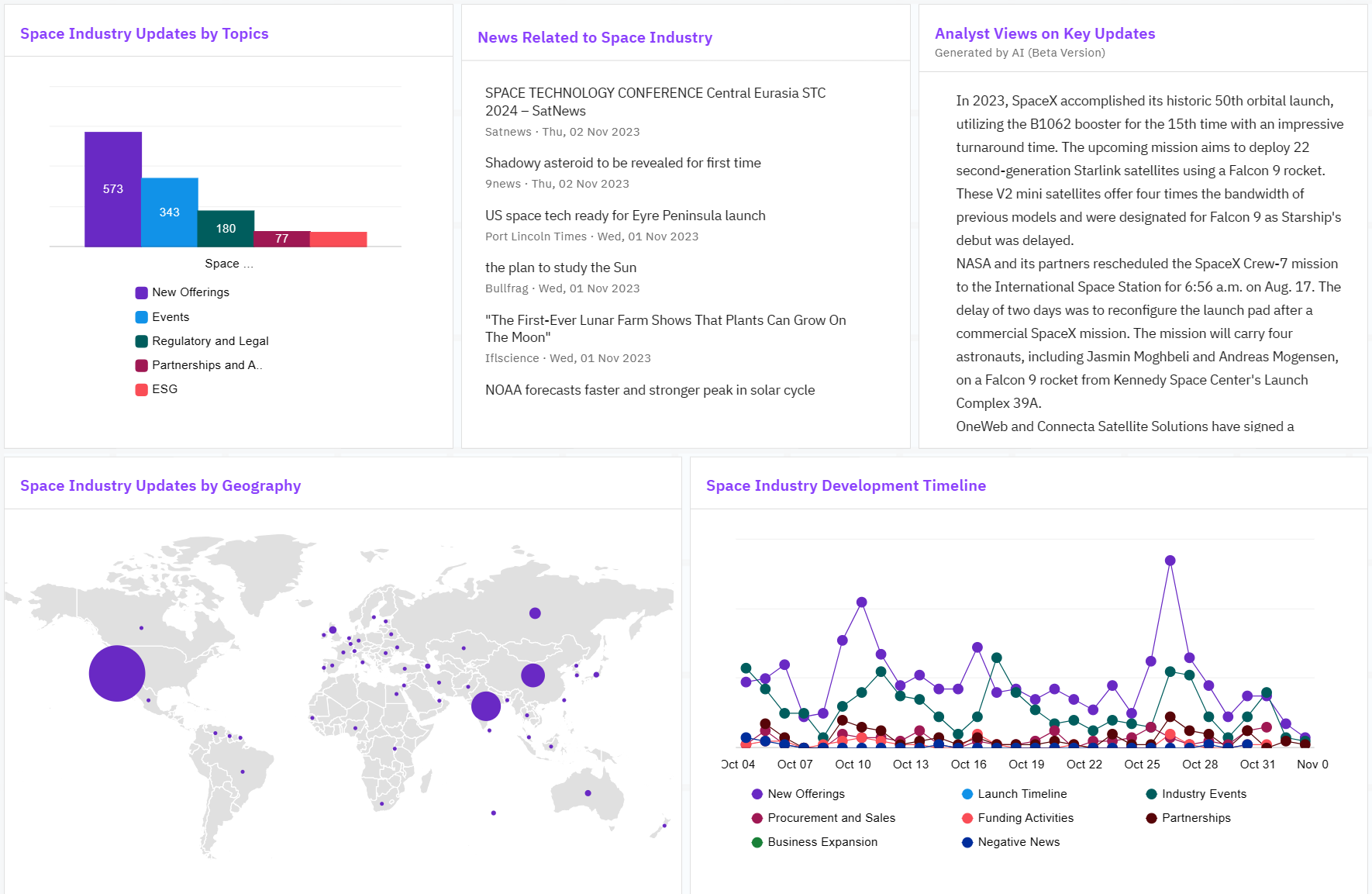Toggle Industry Events series in legend
The image size is (1372, 894).
[x=1196, y=794]
